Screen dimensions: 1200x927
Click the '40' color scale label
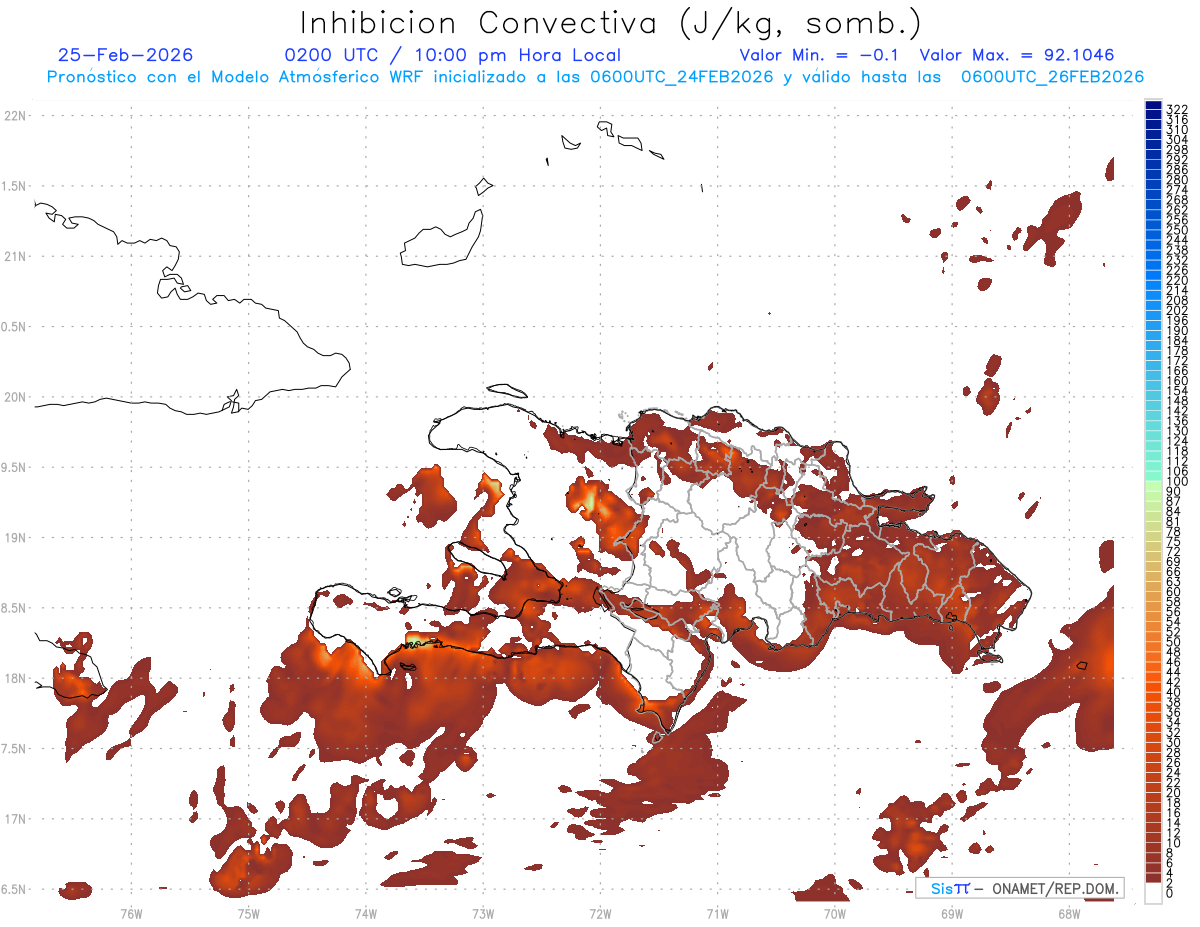1174,692
